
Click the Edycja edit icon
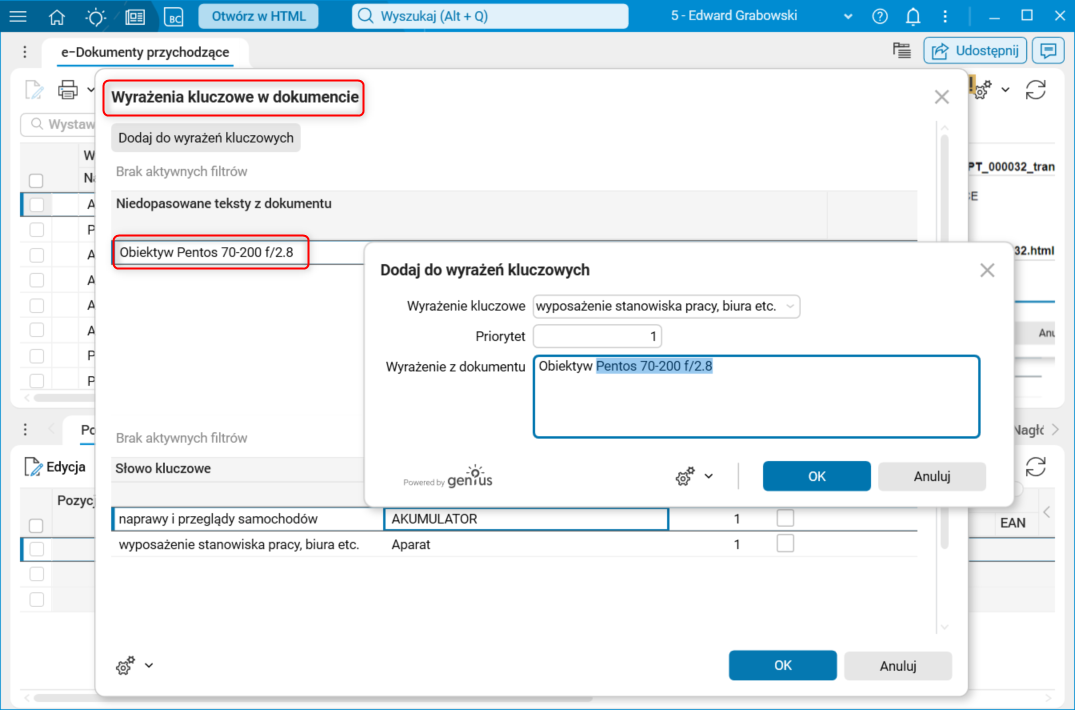[33, 467]
